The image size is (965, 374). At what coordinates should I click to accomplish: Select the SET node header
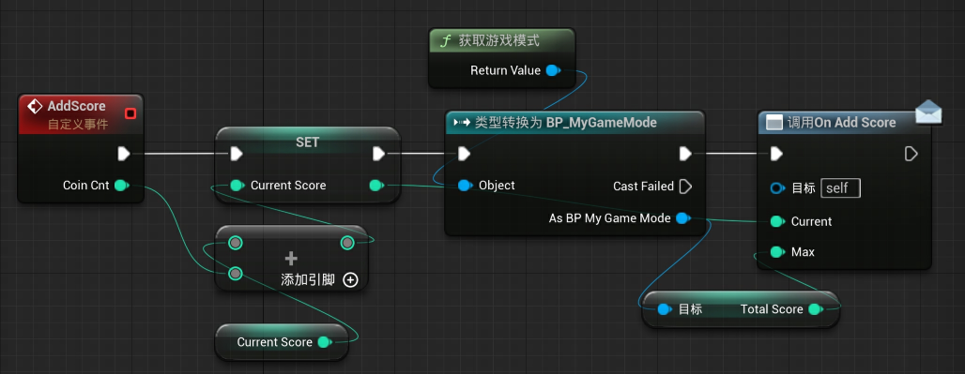tap(308, 142)
